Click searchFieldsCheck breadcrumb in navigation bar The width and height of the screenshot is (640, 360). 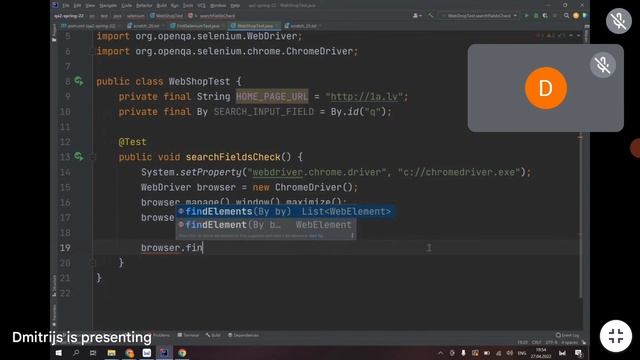211,16
